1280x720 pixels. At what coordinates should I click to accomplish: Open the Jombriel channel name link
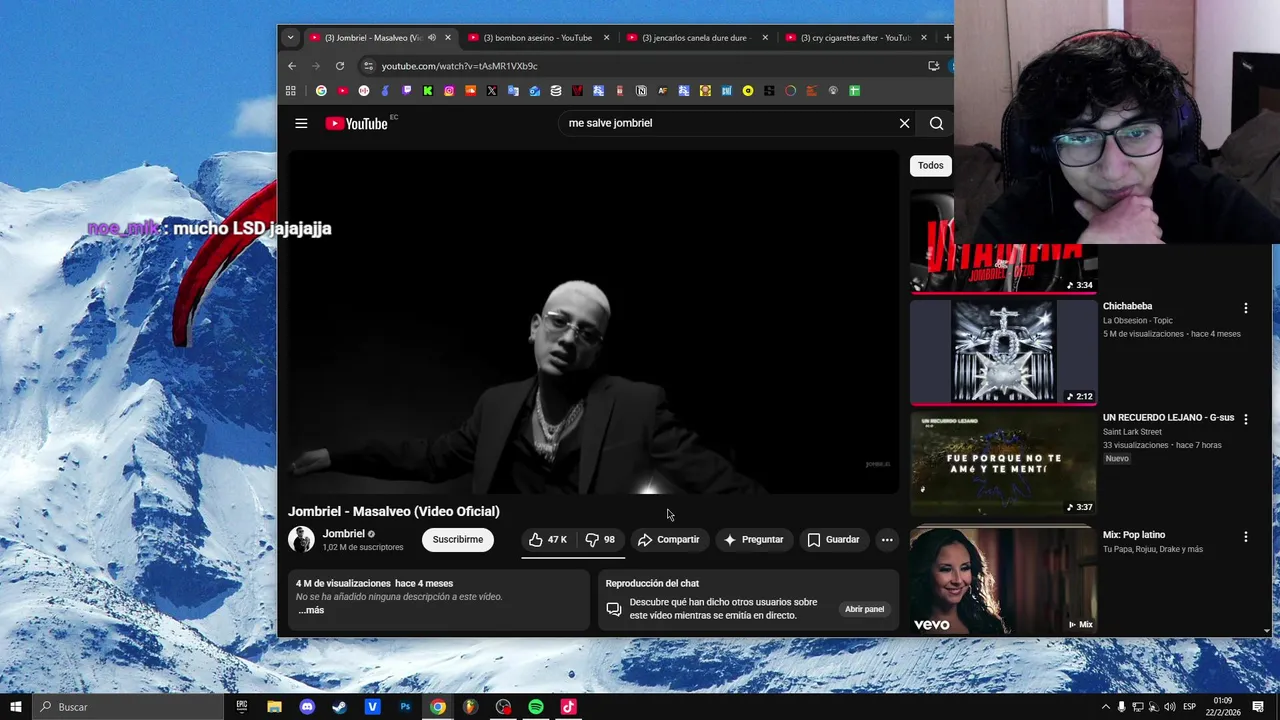click(343, 534)
